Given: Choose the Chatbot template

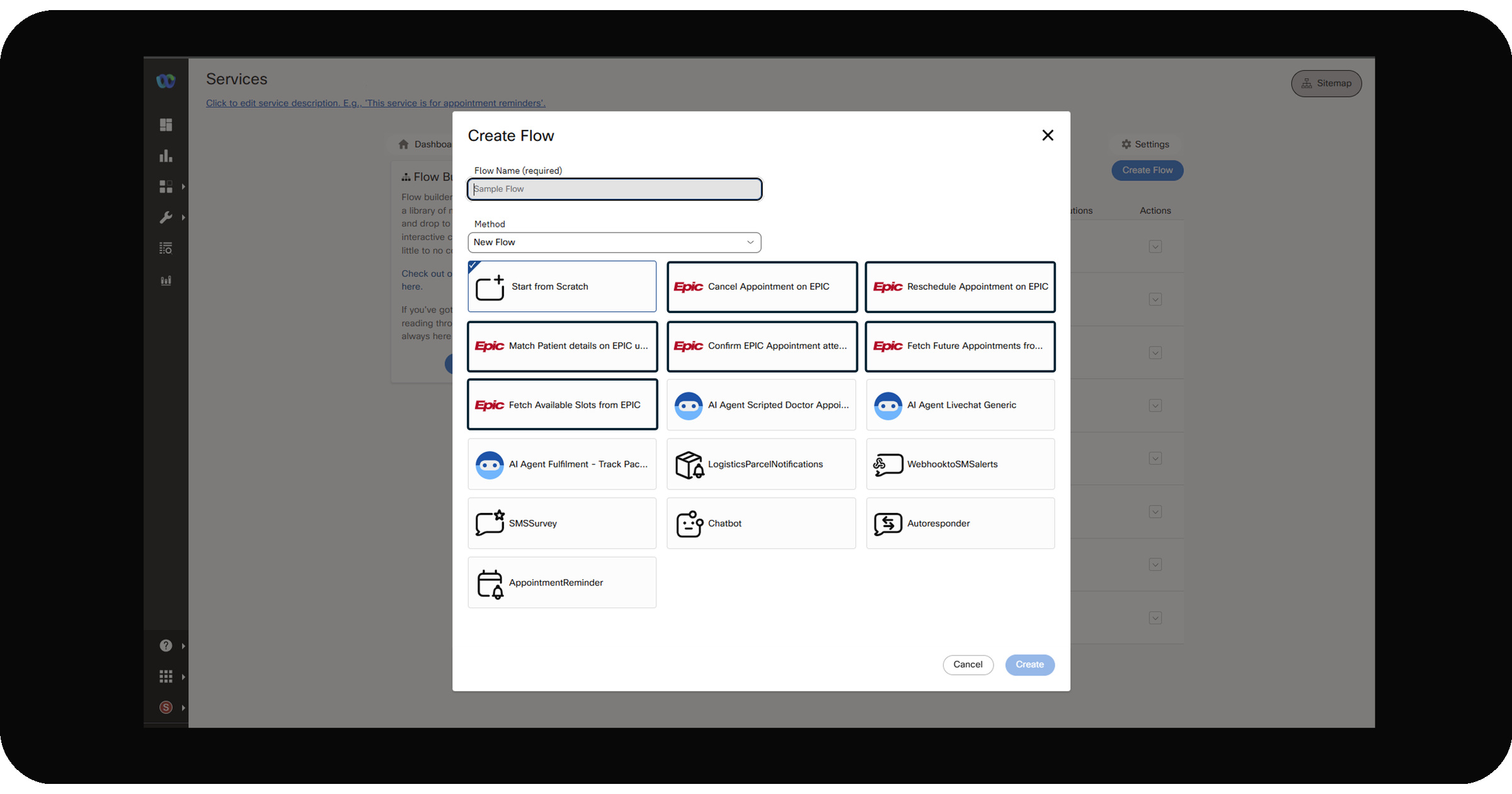Looking at the screenshot, I should click(x=761, y=524).
